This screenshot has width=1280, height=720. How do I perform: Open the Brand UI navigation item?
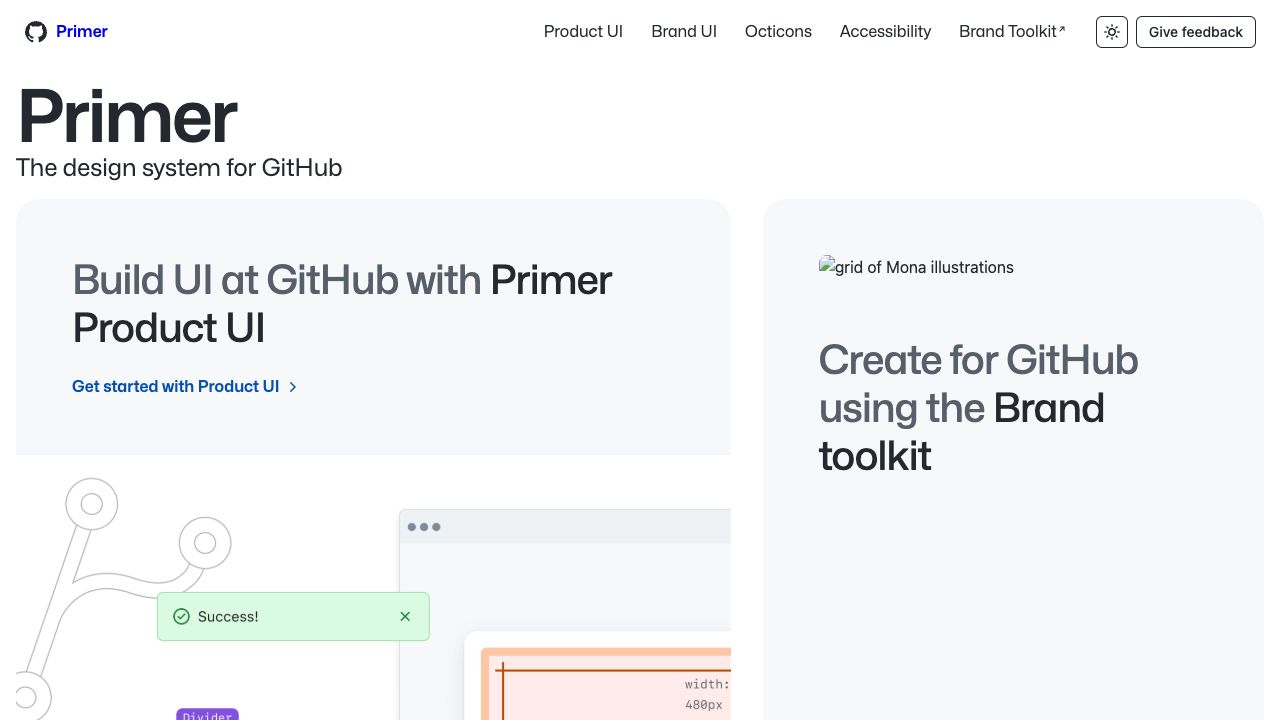pos(684,31)
